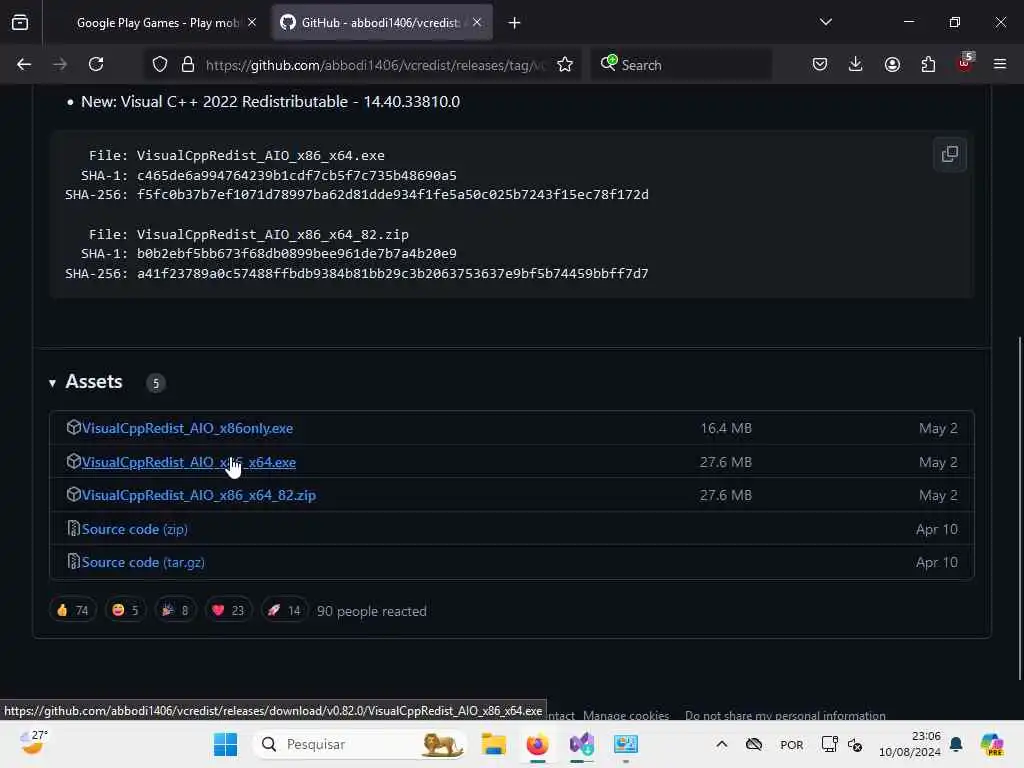Open the Windows Start menu
The image size is (1024, 768).
pos(225,744)
